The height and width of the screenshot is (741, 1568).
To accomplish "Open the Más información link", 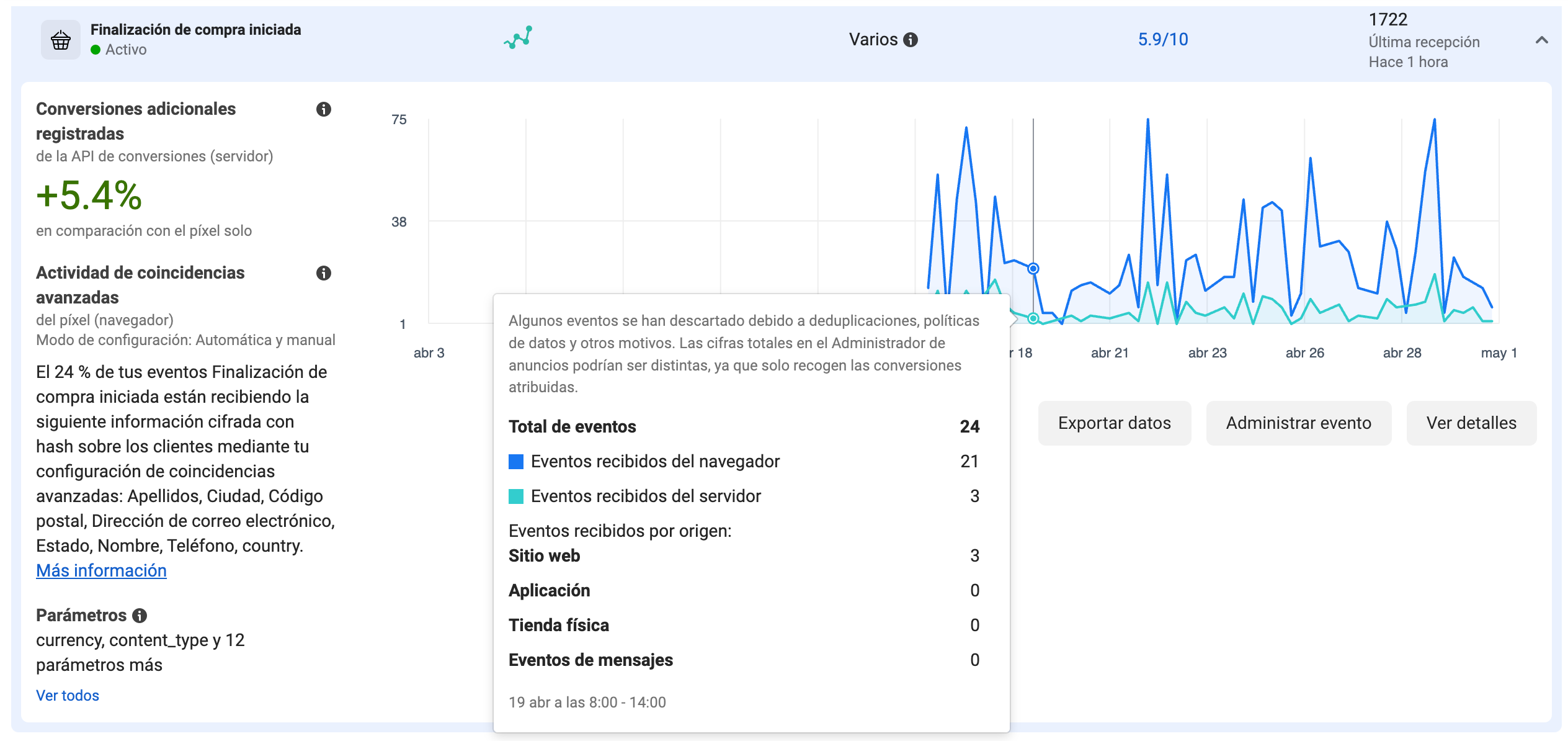I will [x=101, y=571].
